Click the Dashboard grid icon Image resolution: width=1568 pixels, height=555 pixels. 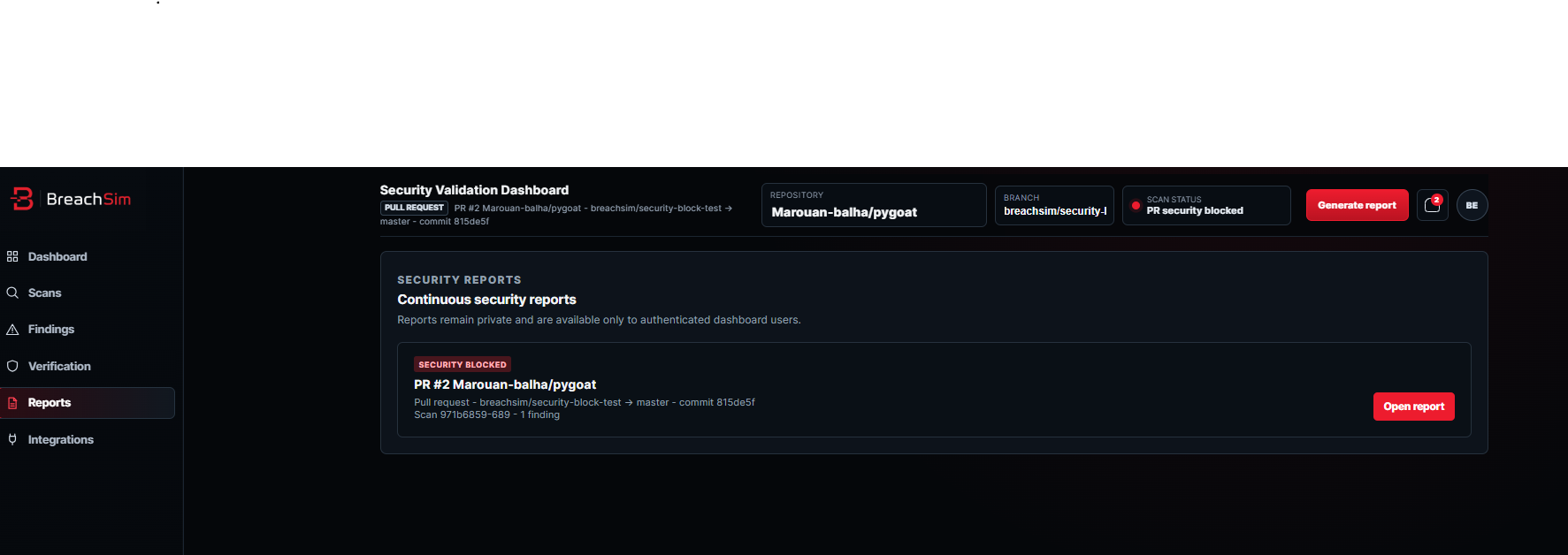coord(12,256)
